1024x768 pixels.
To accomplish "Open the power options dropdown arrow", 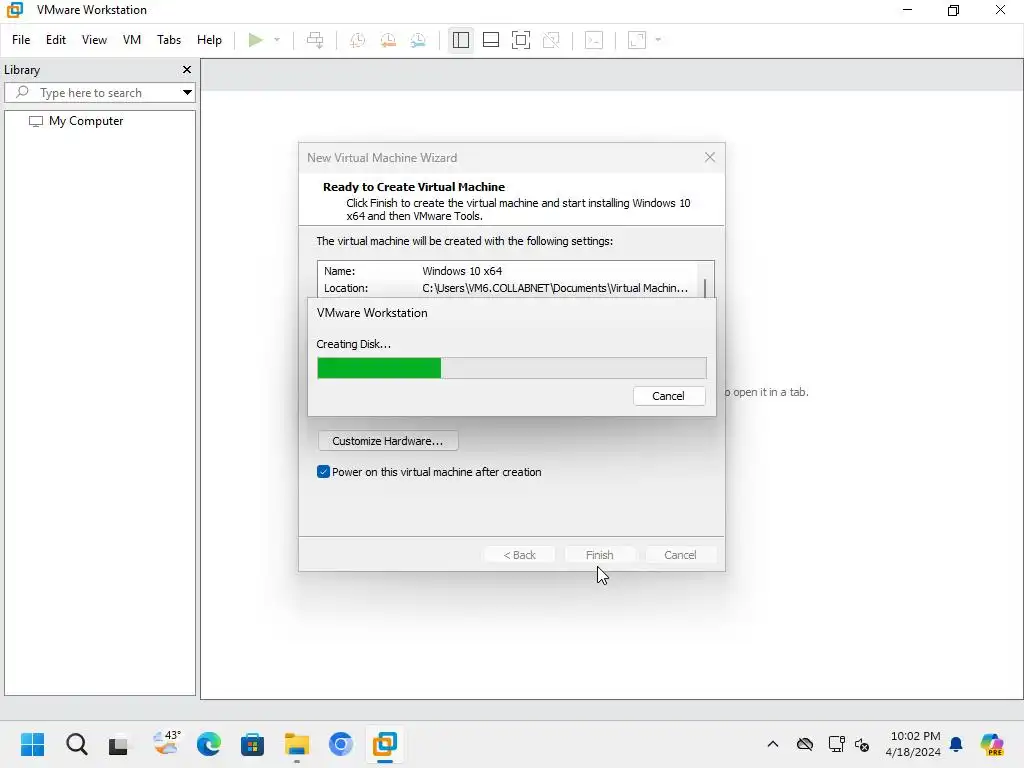I will 277,40.
